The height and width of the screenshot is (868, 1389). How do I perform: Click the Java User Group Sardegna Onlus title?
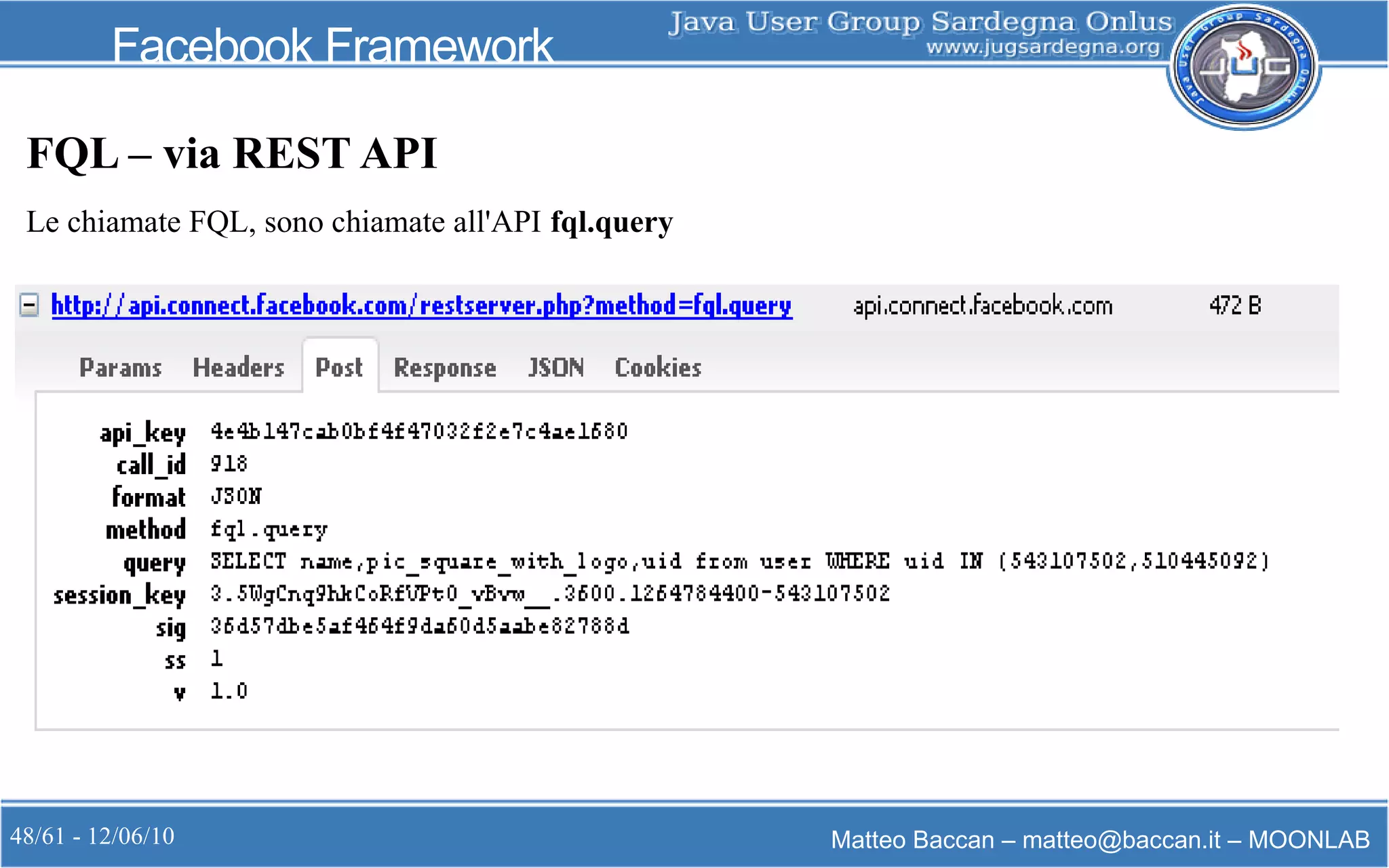920,22
